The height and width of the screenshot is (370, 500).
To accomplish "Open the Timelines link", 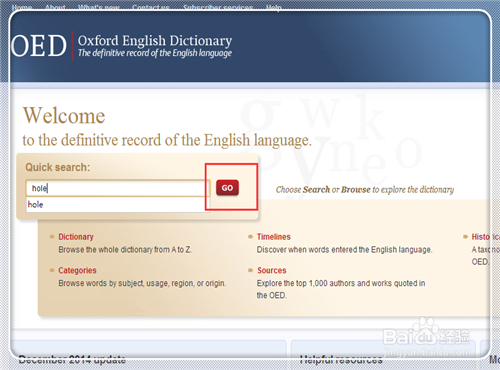I will tap(274, 237).
